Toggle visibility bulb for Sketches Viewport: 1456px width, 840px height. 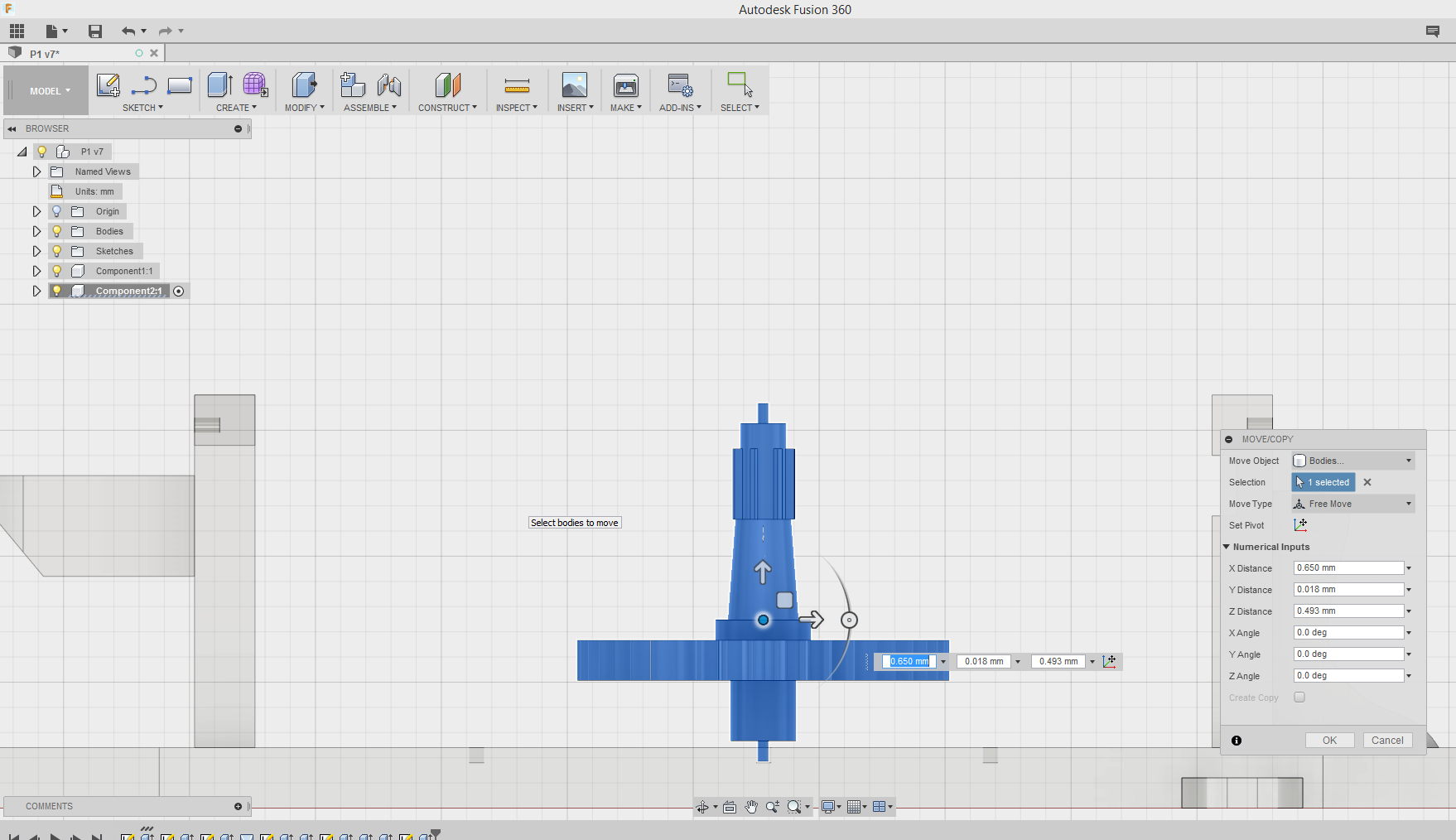56,251
